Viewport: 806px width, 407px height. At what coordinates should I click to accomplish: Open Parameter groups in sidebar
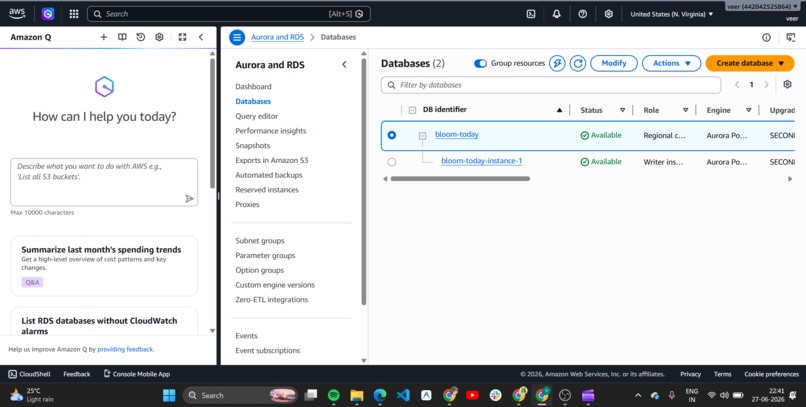(x=265, y=255)
